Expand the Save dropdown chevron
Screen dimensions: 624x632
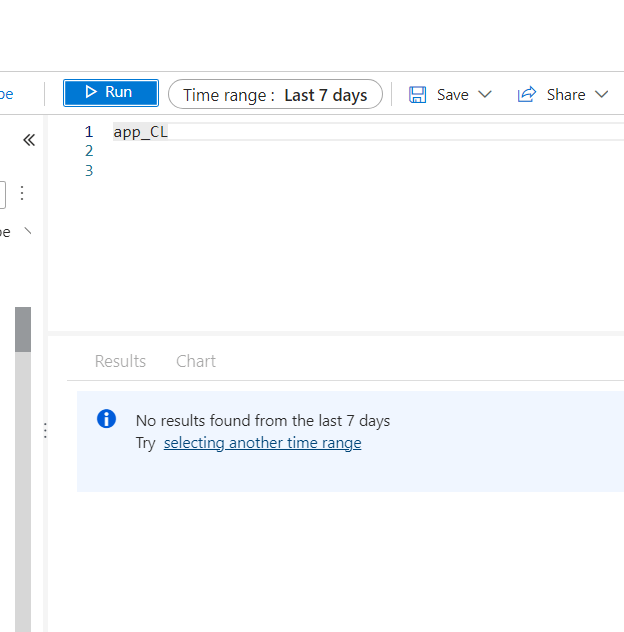click(485, 94)
